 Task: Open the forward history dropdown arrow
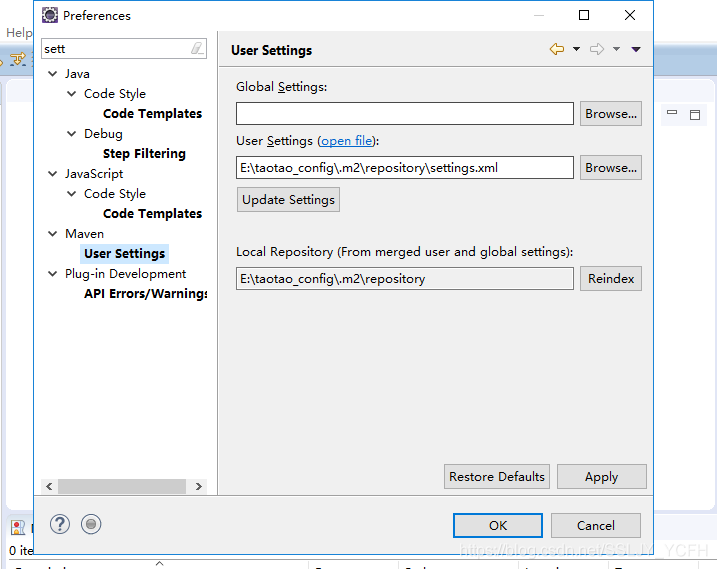click(x=616, y=49)
